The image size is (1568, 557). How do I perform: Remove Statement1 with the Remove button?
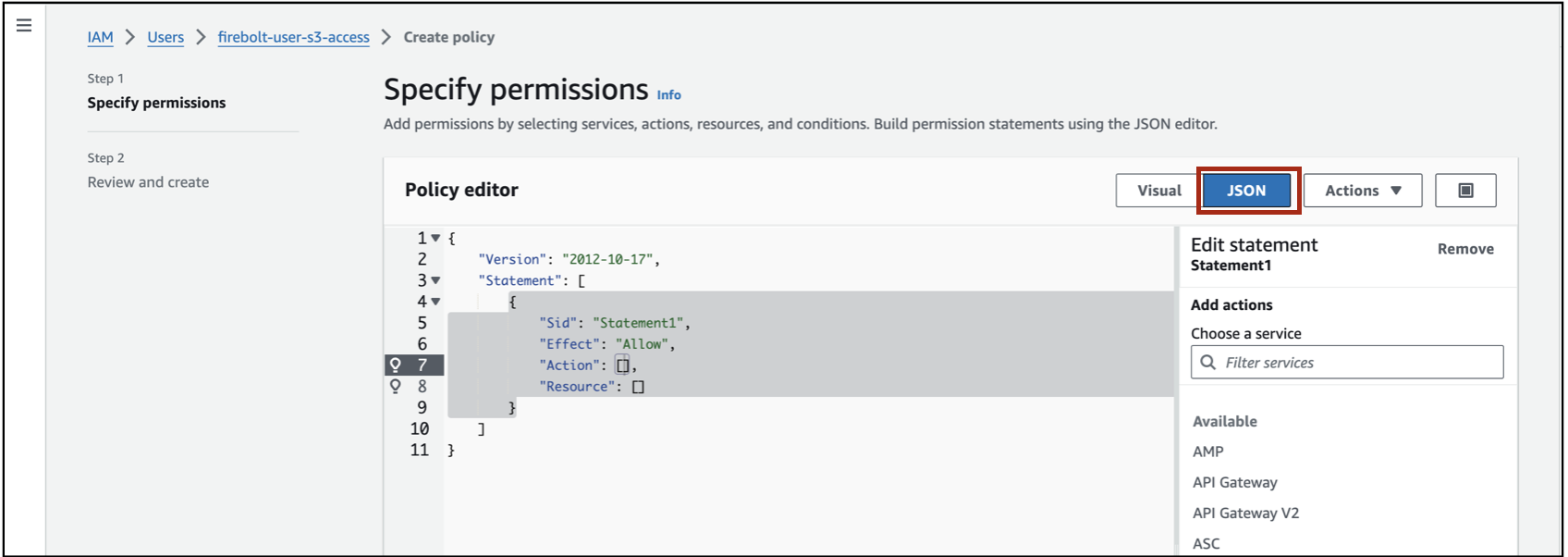point(1465,249)
